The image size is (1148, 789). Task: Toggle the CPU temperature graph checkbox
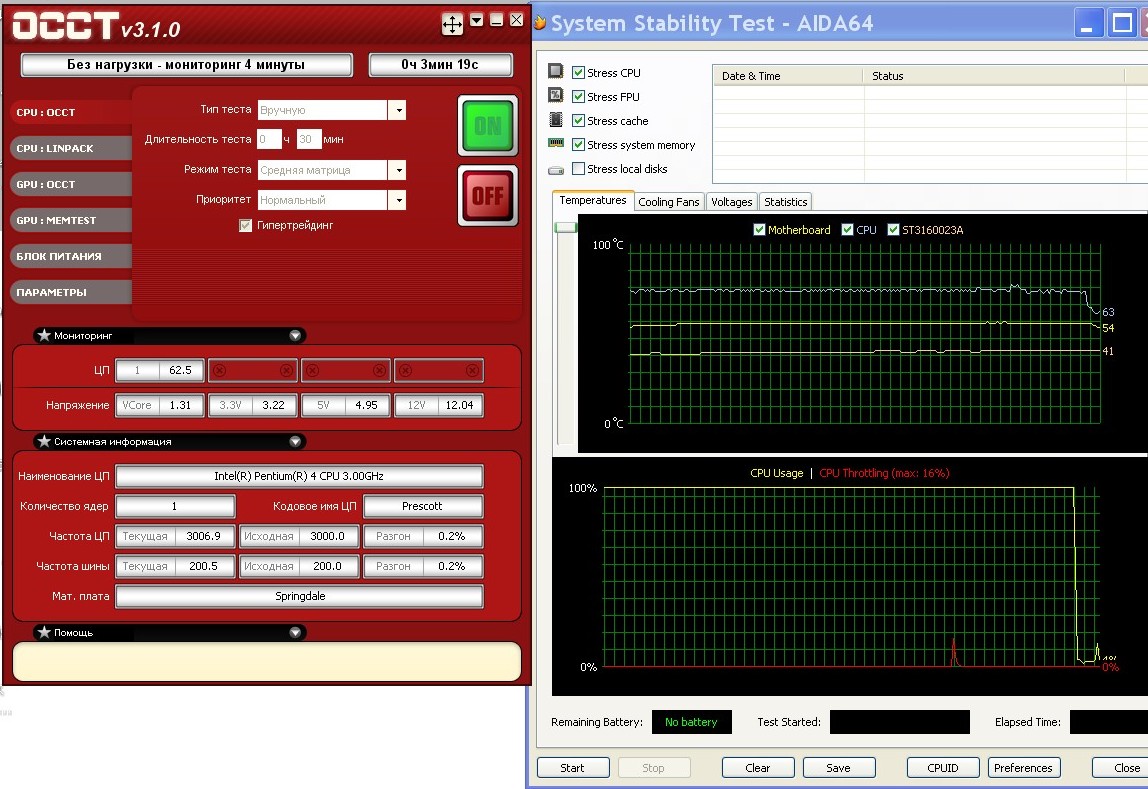pyautogui.click(x=848, y=230)
